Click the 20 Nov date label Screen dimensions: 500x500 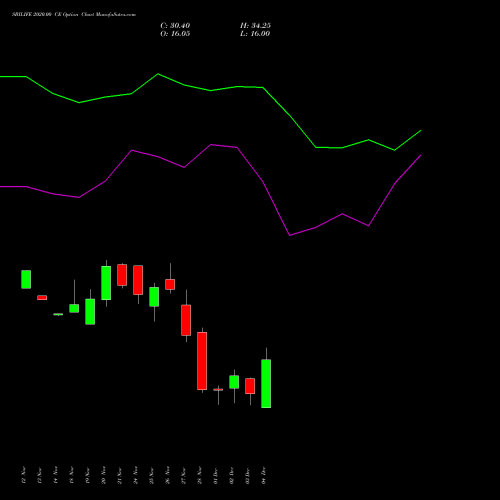point(104,475)
